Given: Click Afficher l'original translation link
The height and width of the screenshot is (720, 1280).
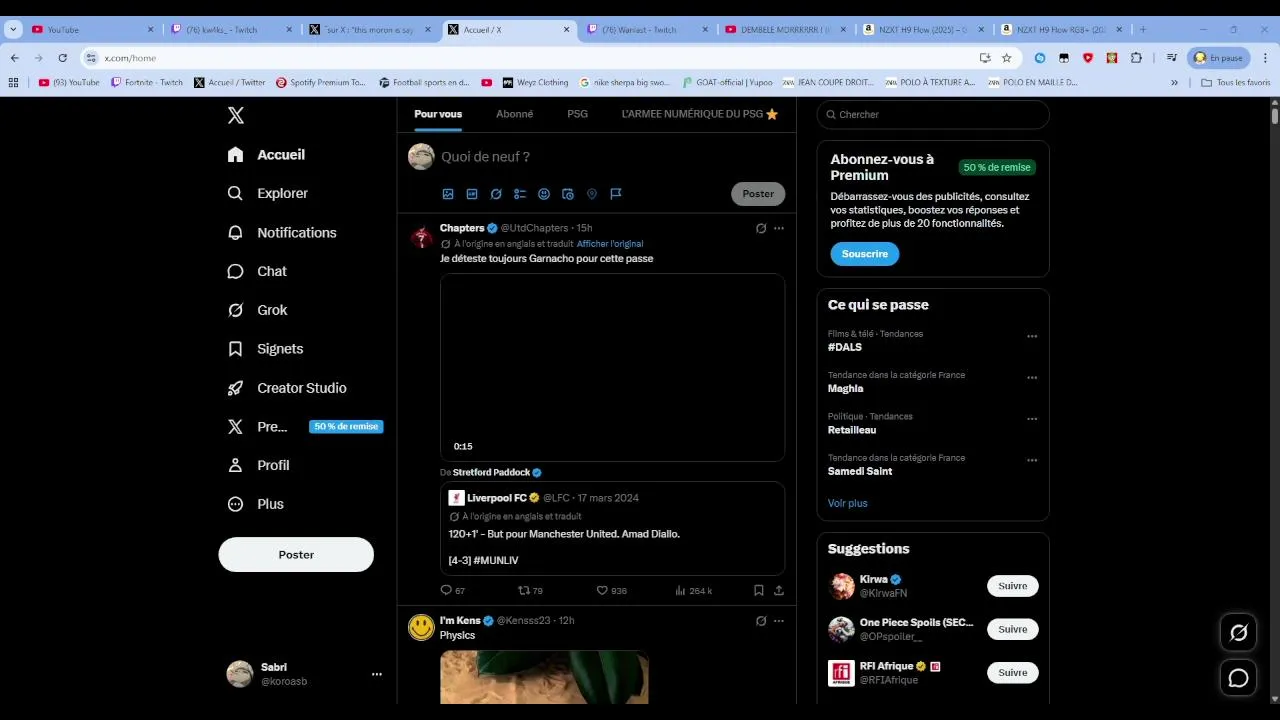Looking at the screenshot, I should click(x=610, y=244).
